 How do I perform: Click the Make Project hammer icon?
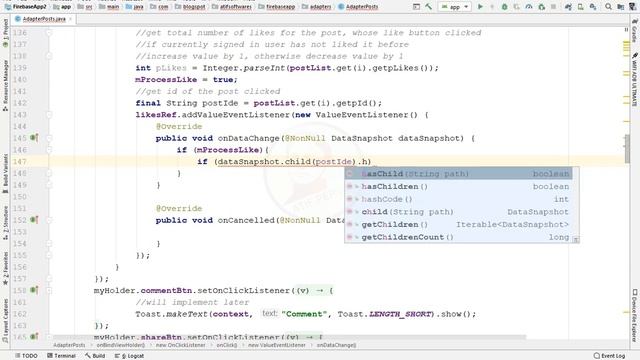[428, 7]
